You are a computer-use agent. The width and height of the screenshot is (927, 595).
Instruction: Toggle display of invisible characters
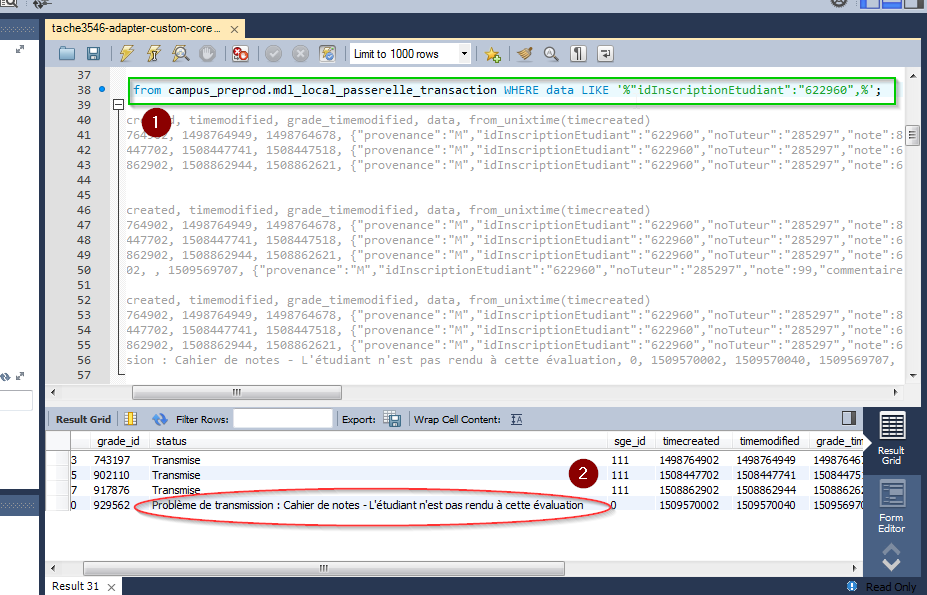(578, 54)
